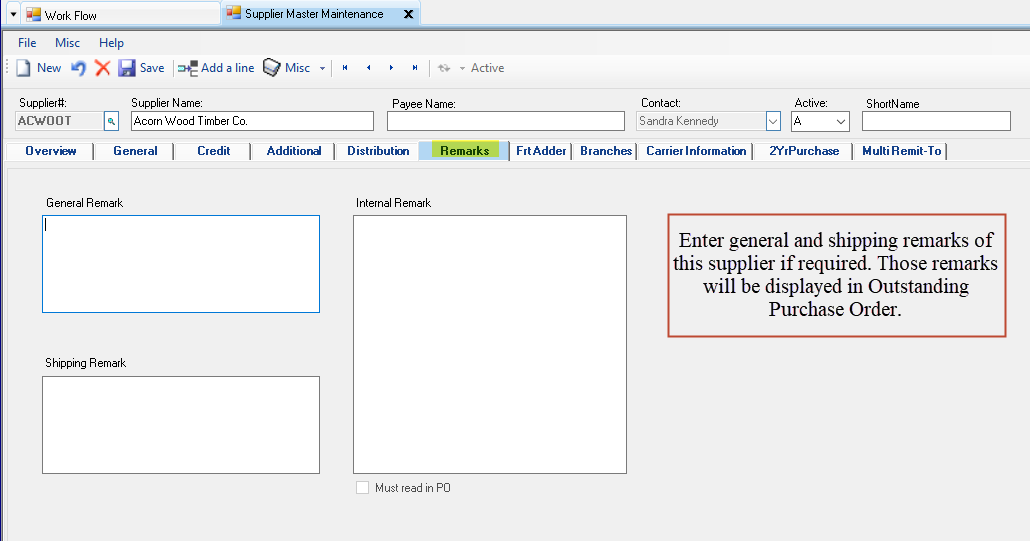
Task: Switch to the Credit tab
Action: click(x=213, y=151)
